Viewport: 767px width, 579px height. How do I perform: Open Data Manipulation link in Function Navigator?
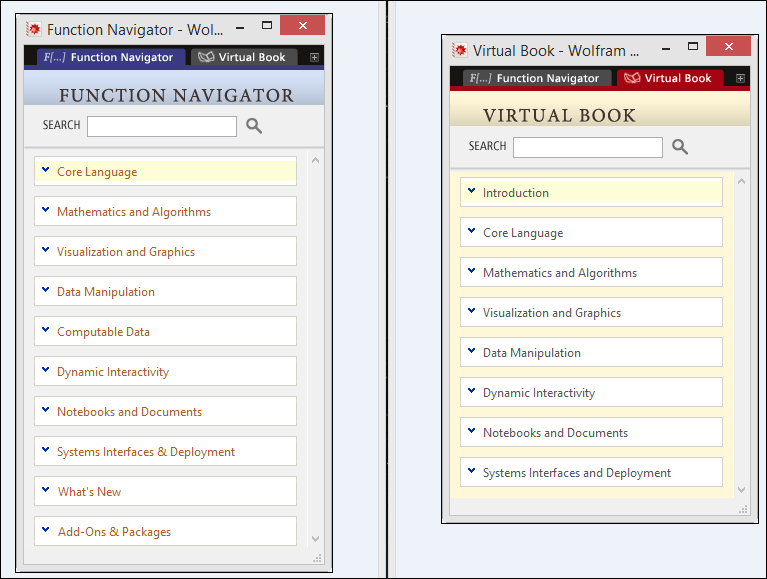click(x=106, y=292)
